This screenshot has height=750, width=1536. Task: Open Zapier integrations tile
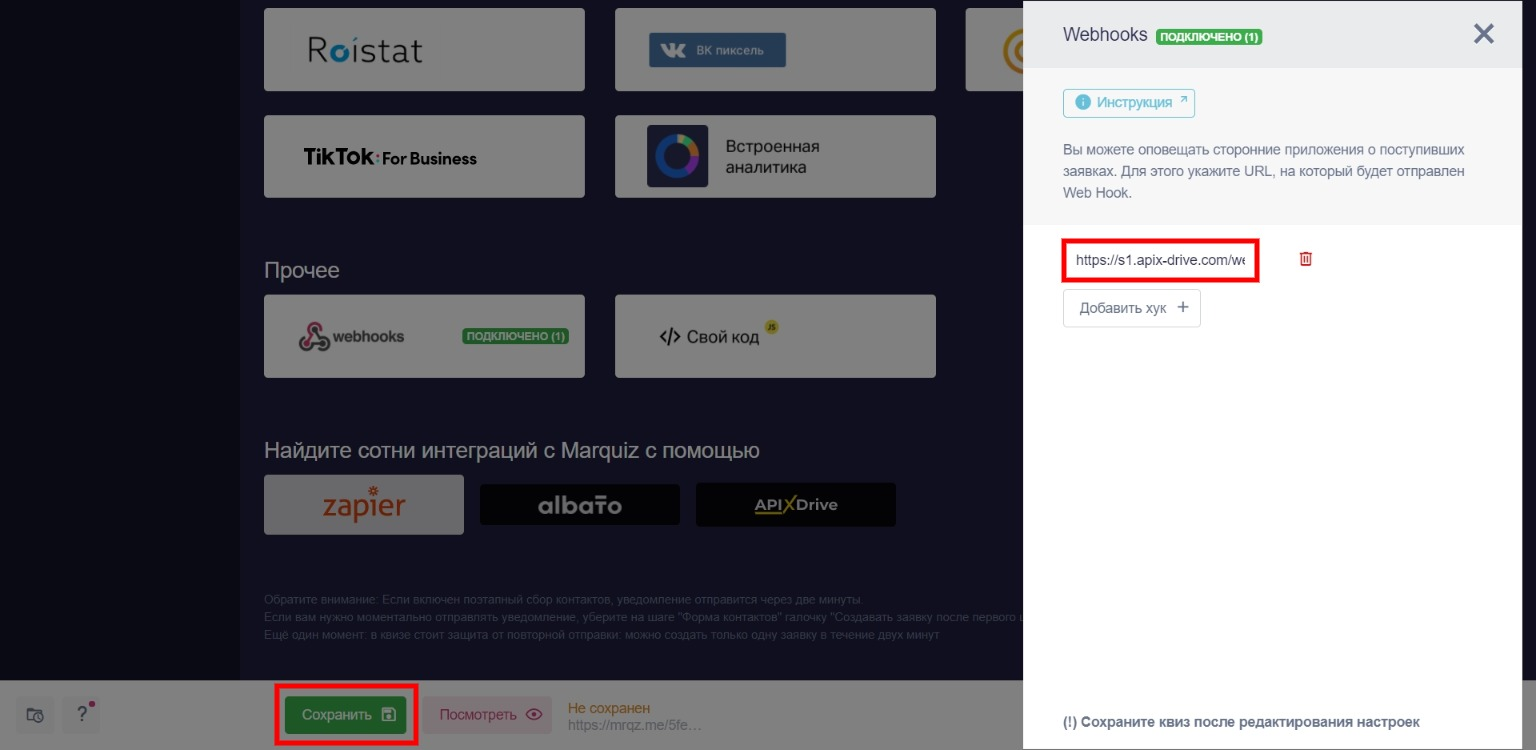pyautogui.click(x=364, y=505)
